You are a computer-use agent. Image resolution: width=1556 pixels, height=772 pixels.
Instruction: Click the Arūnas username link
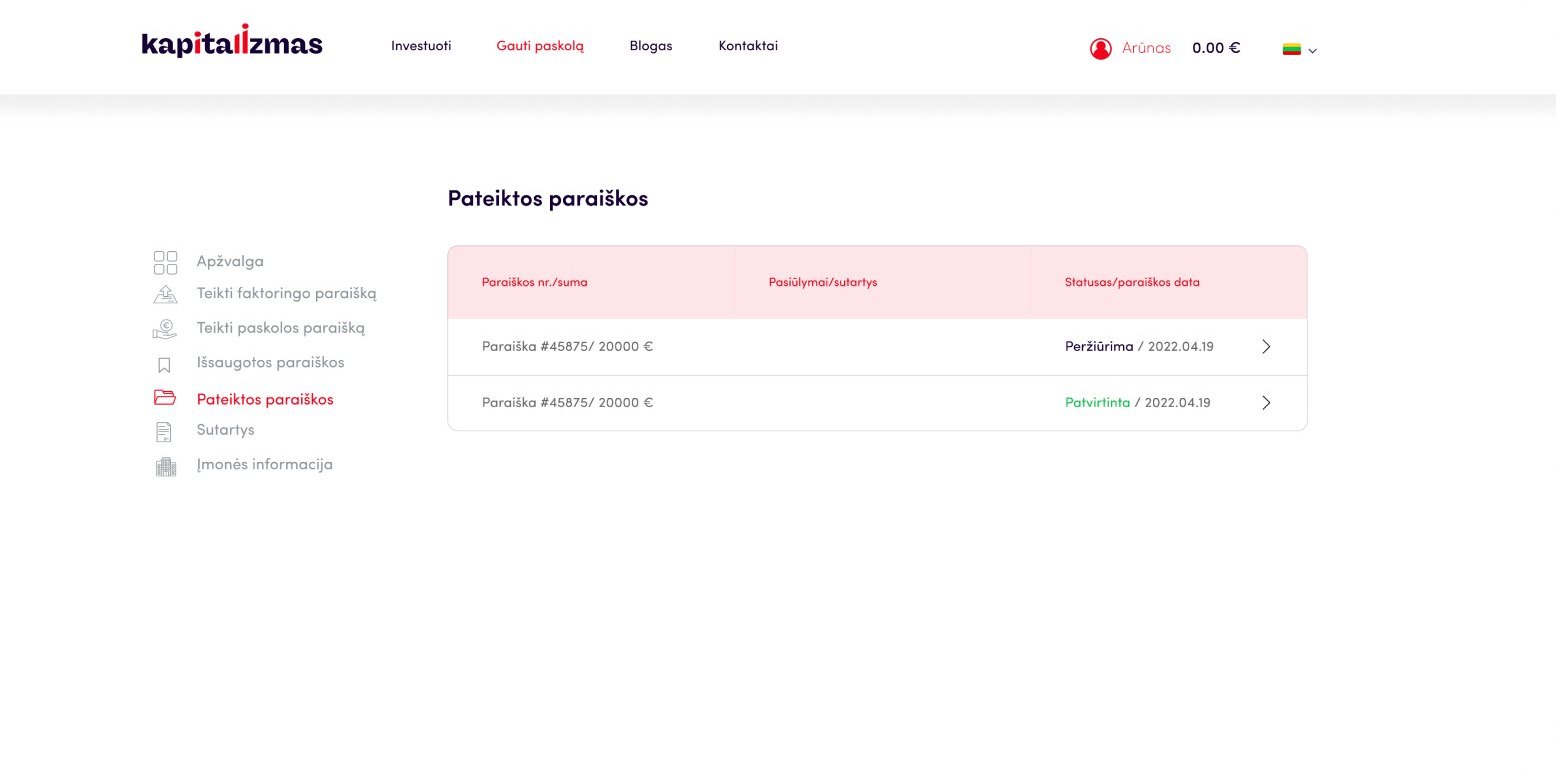pos(1146,48)
